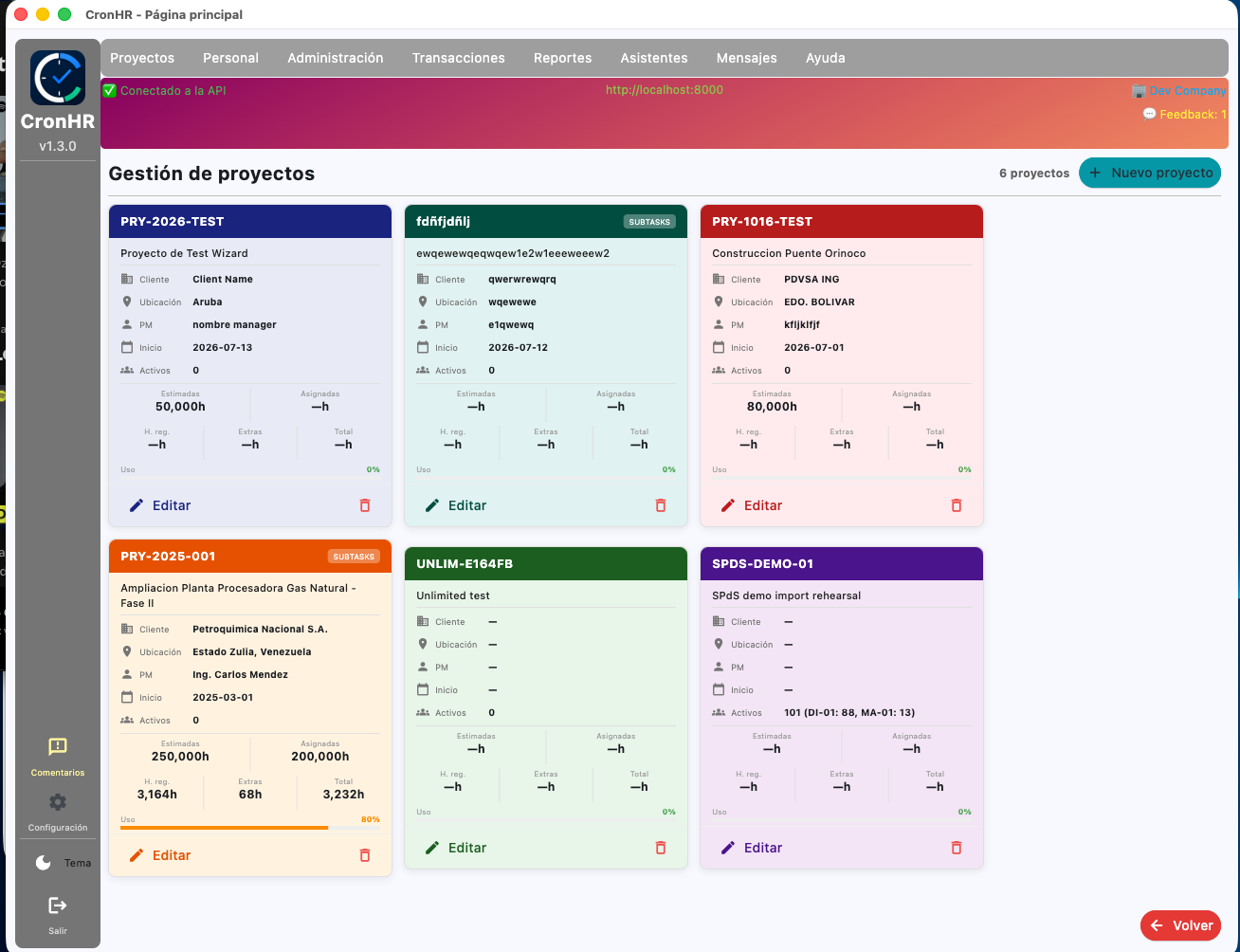Open the Comentarios feedback icon

[58, 746]
